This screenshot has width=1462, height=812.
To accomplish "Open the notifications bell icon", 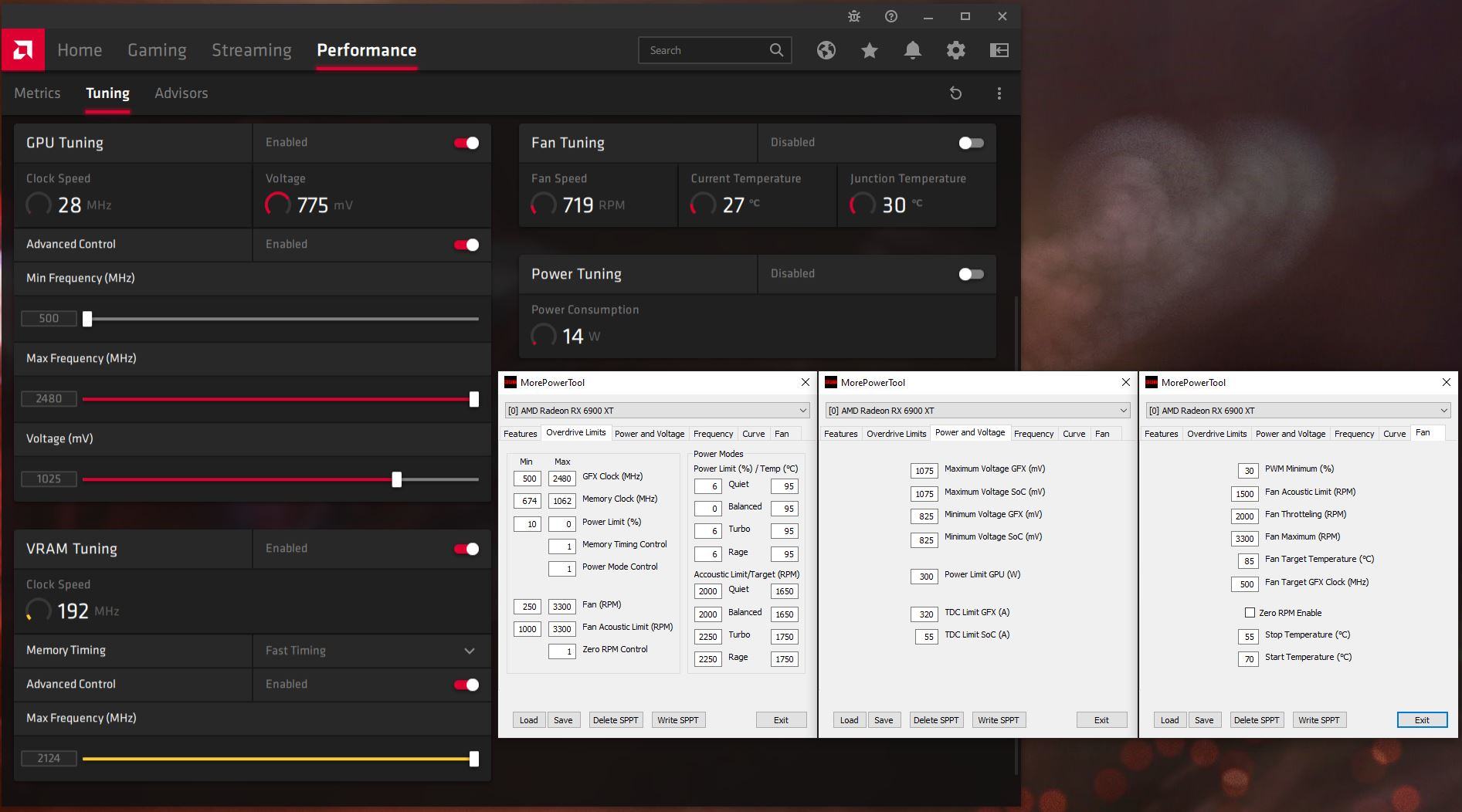I will 912,50.
